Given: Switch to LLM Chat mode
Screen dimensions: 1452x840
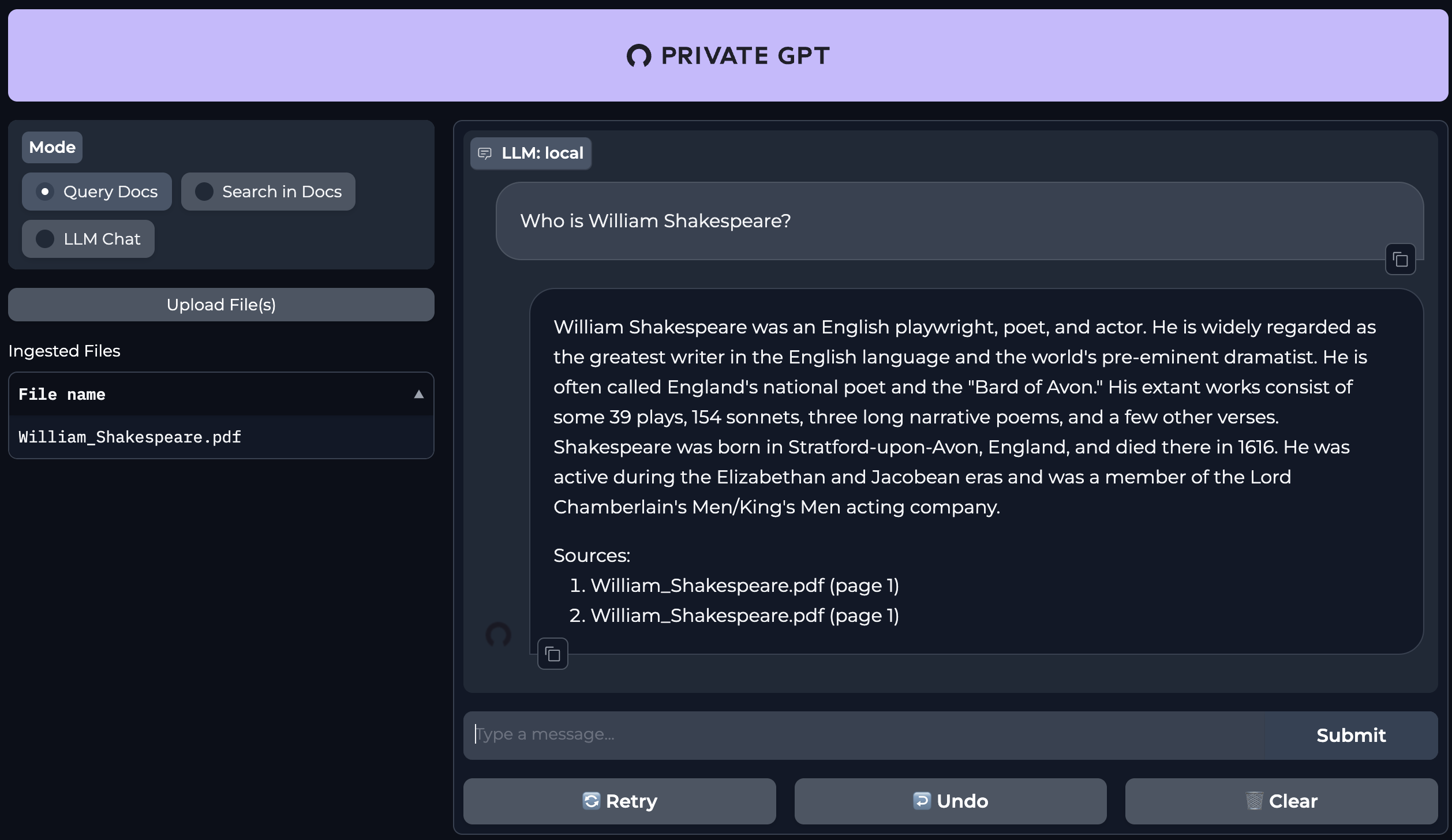Looking at the screenshot, I should [x=88, y=239].
